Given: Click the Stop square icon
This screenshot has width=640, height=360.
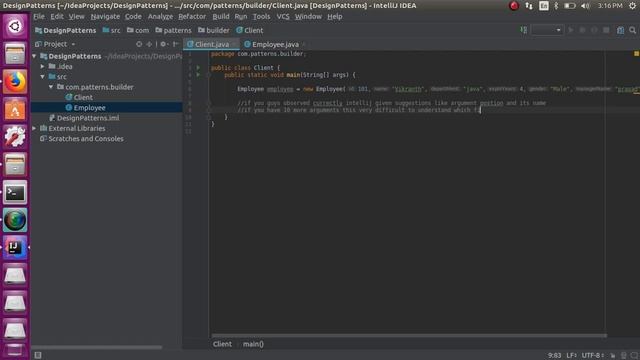Looking at the screenshot, I should pos(606,30).
